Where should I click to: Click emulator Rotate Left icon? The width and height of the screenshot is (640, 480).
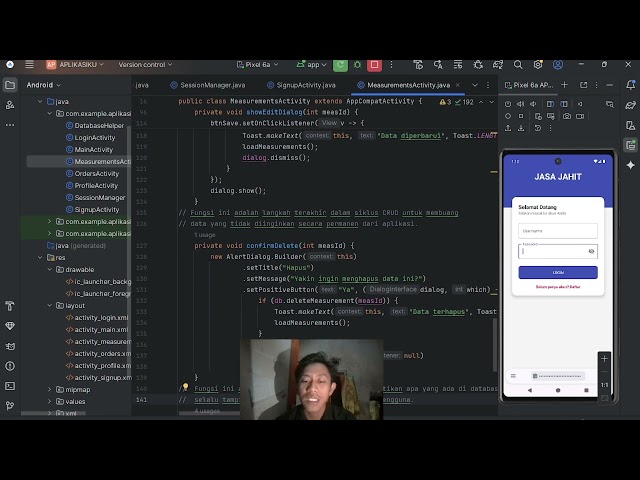[550, 104]
